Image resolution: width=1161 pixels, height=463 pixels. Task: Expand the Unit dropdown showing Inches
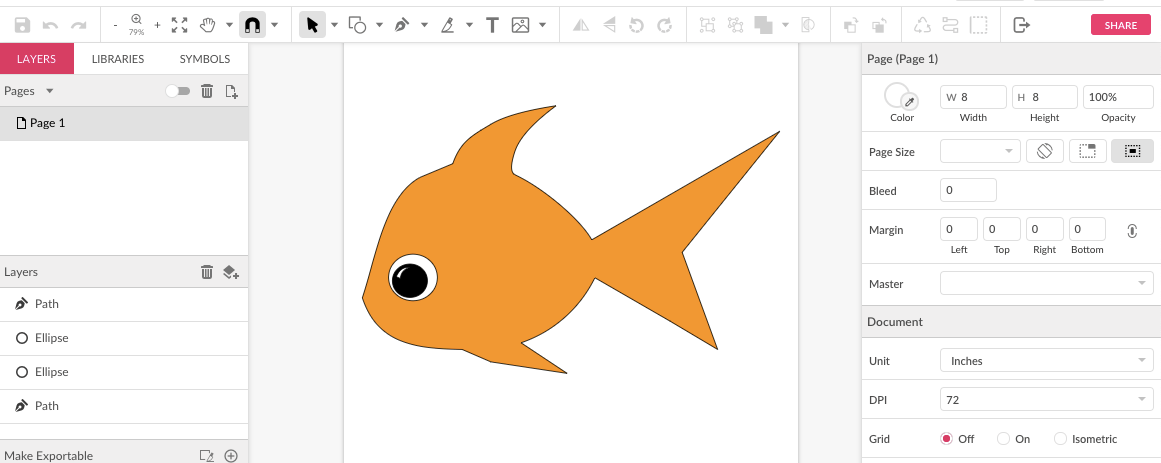tap(1046, 361)
